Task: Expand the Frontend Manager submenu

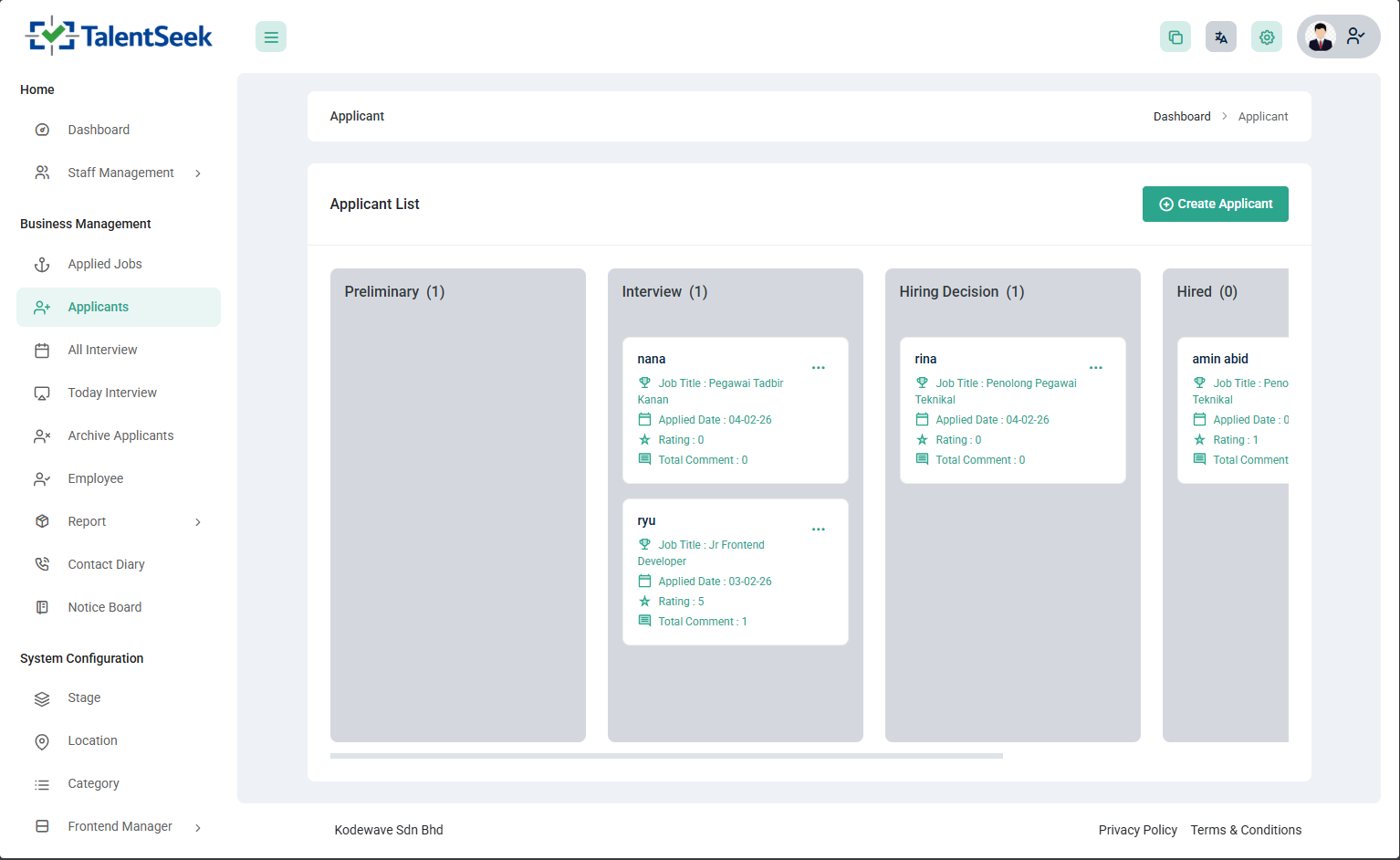Action: (x=198, y=827)
